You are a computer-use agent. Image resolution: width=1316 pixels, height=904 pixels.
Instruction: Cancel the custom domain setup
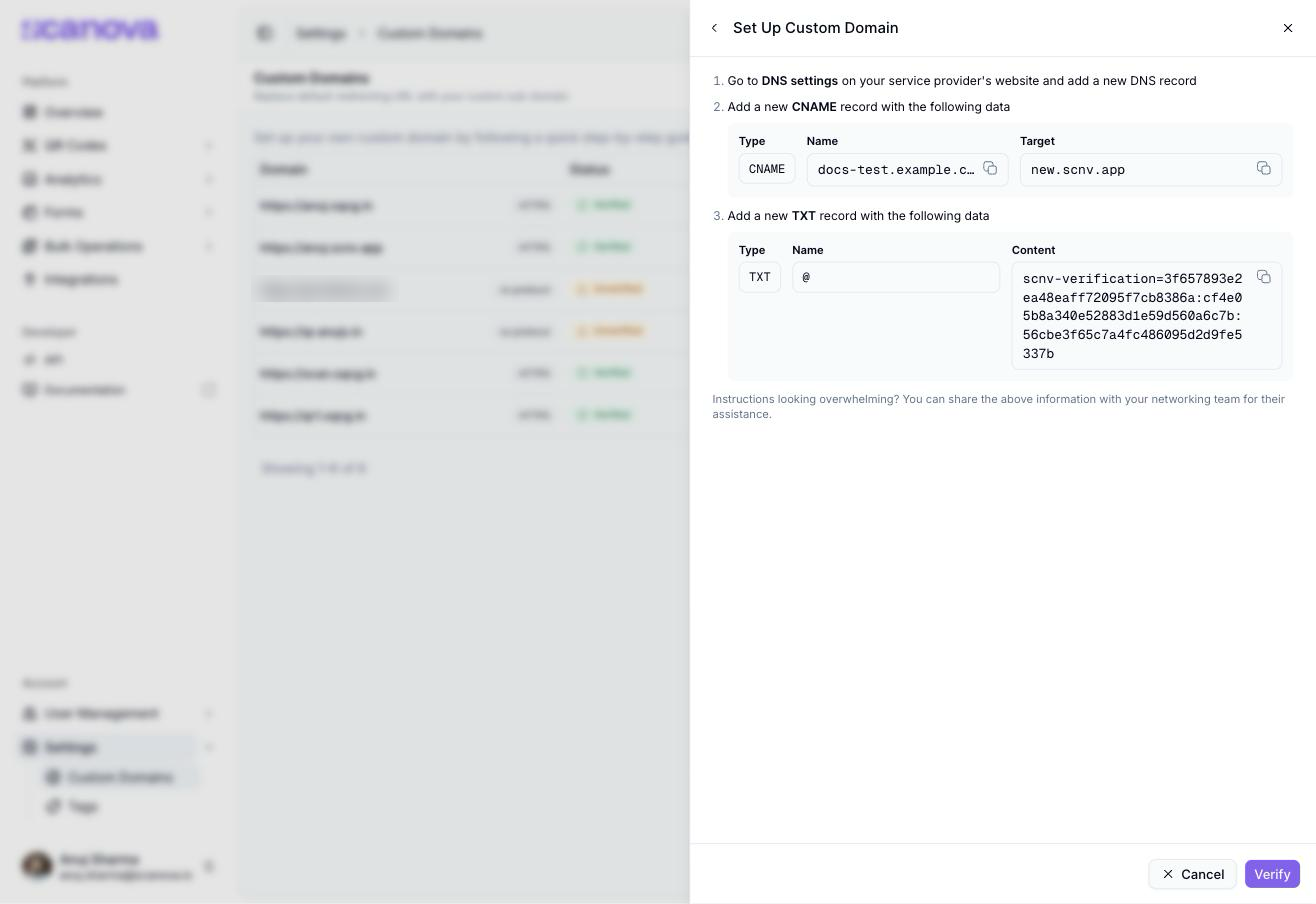[x=1192, y=874]
